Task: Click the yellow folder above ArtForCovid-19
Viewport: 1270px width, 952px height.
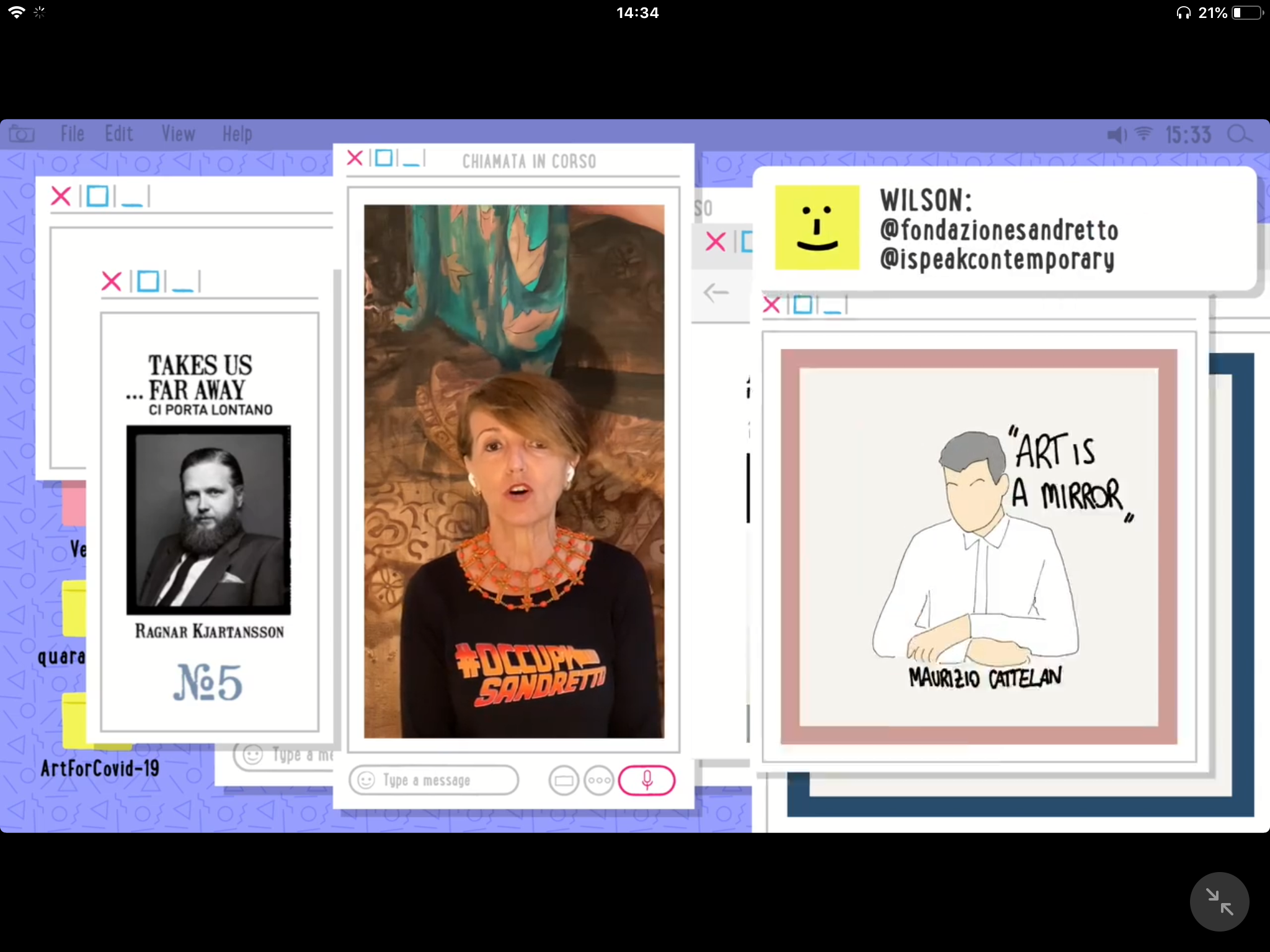Action: tap(74, 720)
